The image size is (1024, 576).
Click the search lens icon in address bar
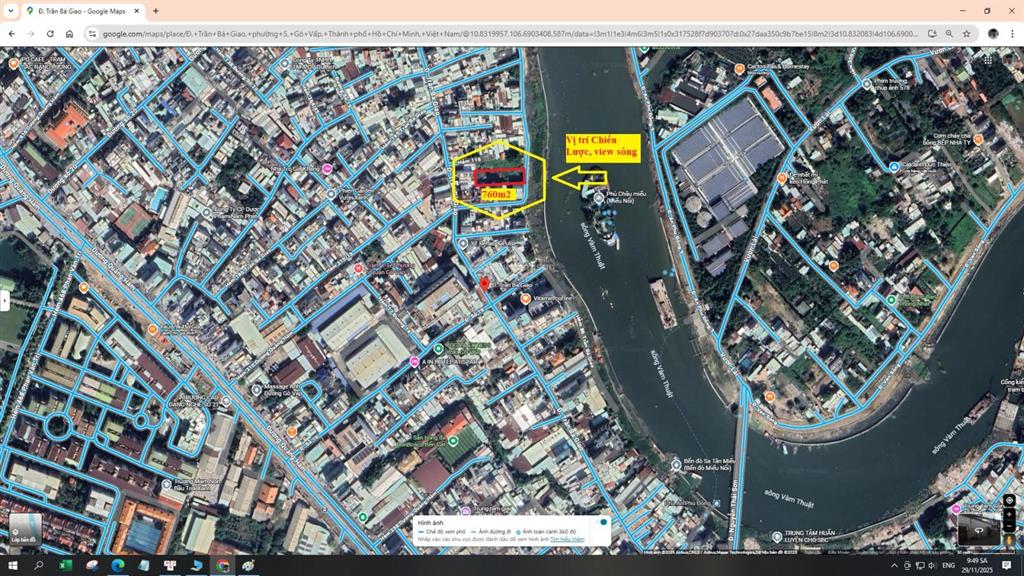[948, 34]
